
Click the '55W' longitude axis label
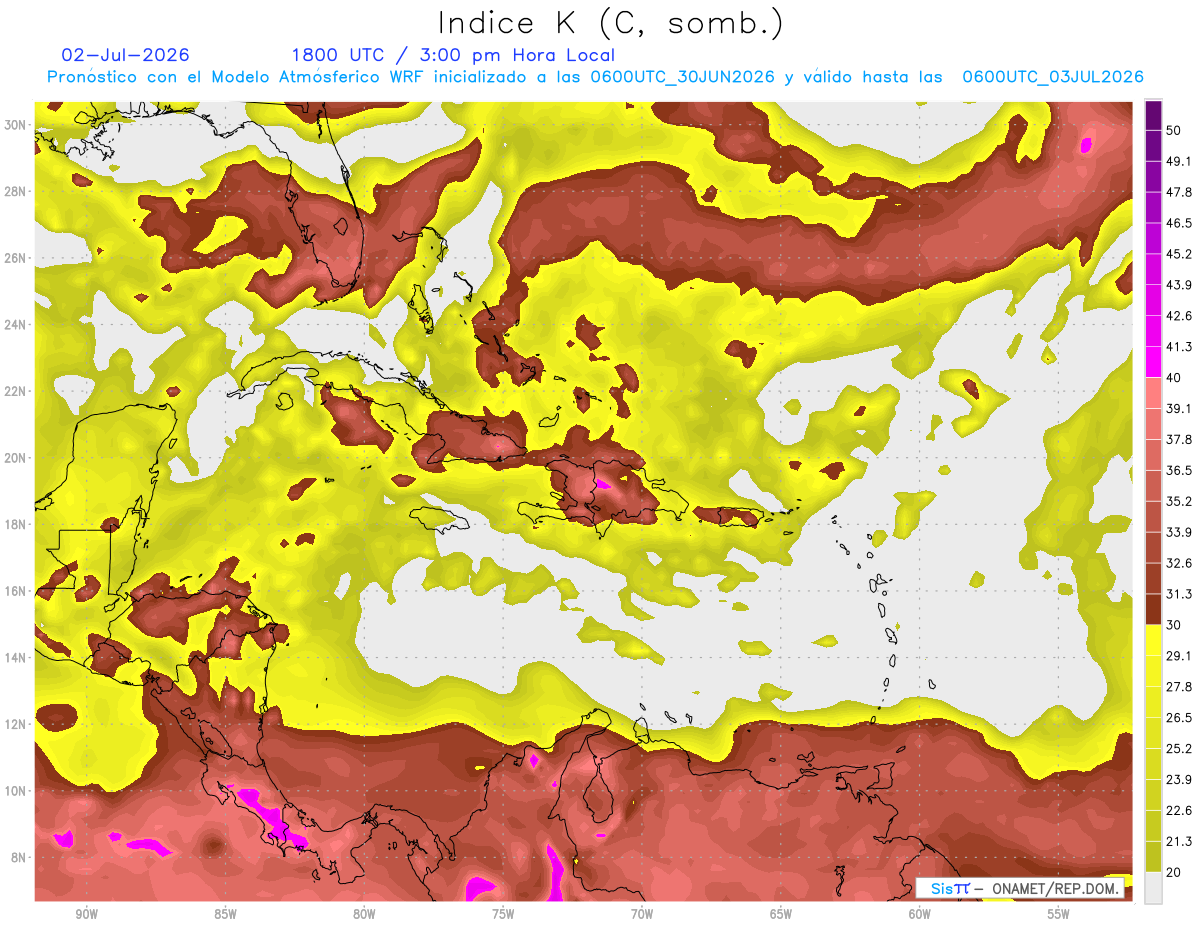pyautogui.click(x=1058, y=914)
